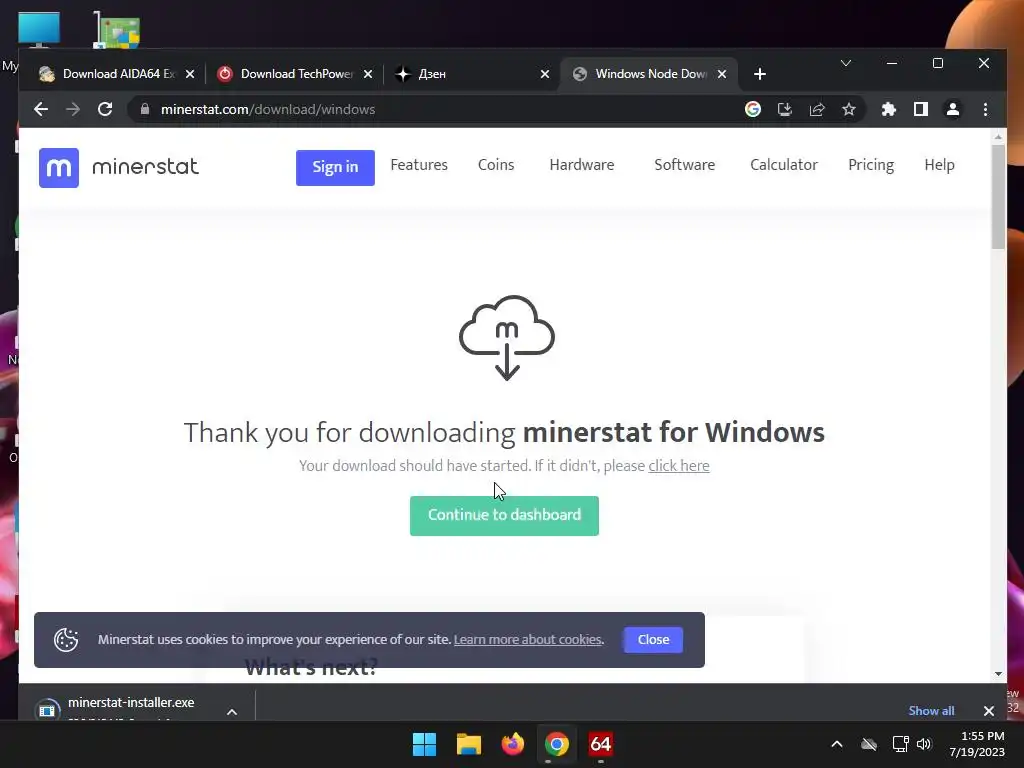Click the cookie icon in banner

66,639
